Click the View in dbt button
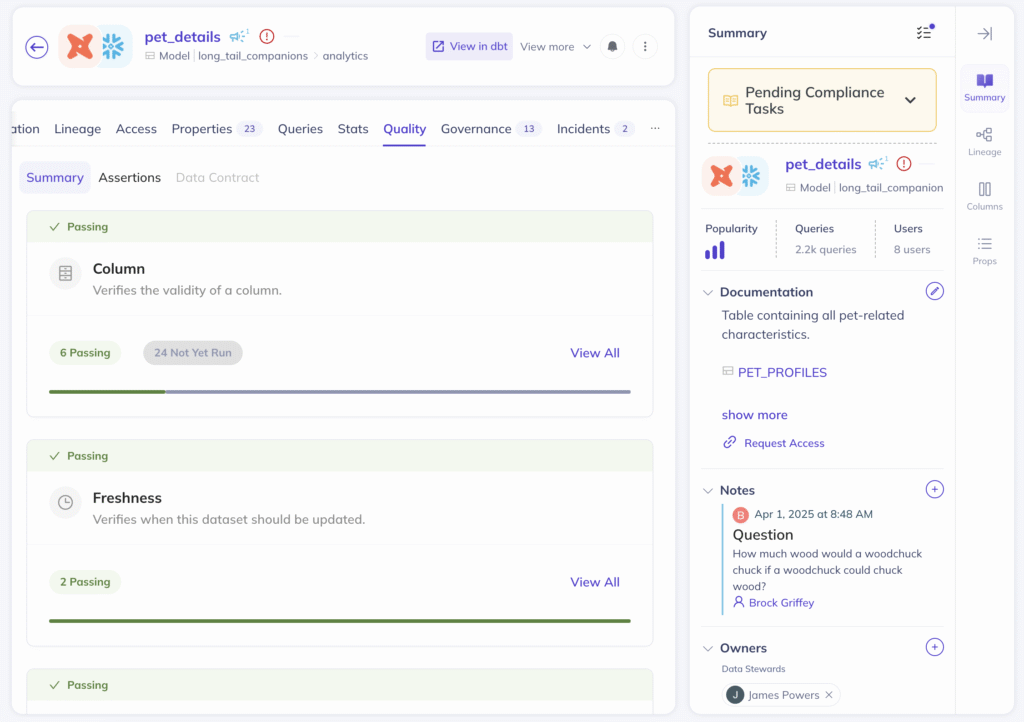The width and height of the screenshot is (1024, 722). point(468,47)
